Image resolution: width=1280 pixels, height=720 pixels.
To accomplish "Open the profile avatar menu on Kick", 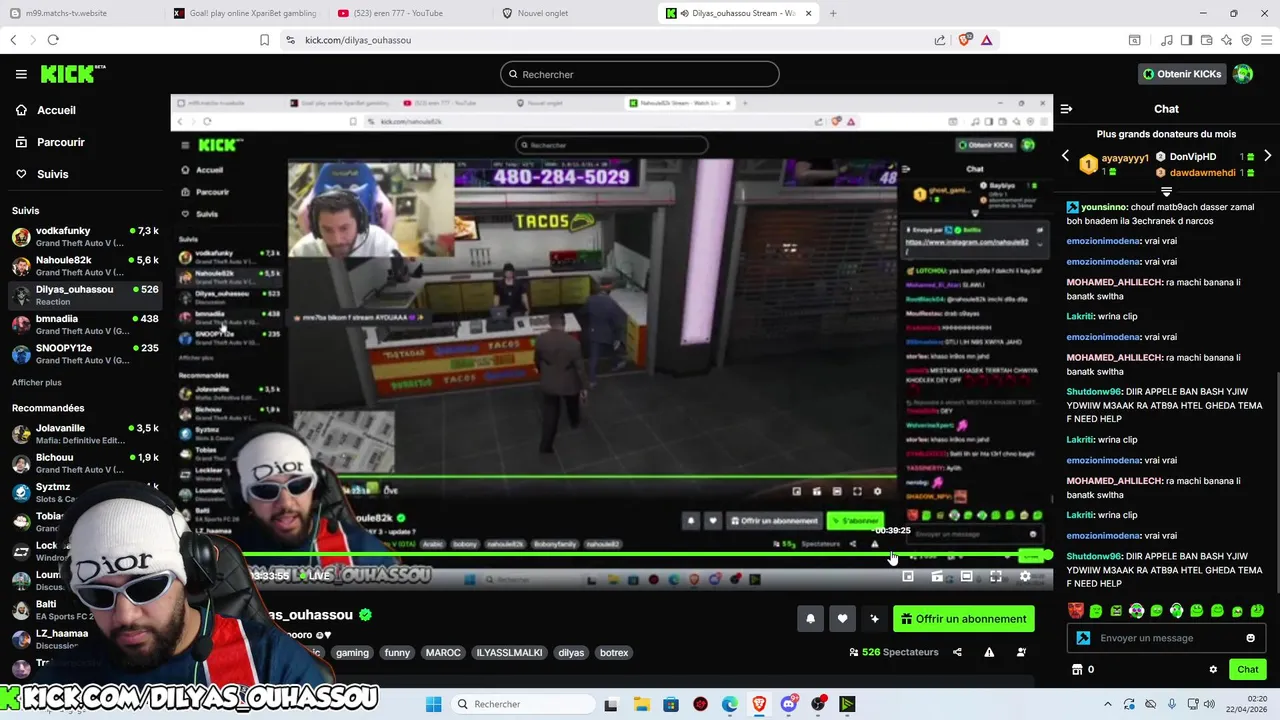I will point(1243,74).
